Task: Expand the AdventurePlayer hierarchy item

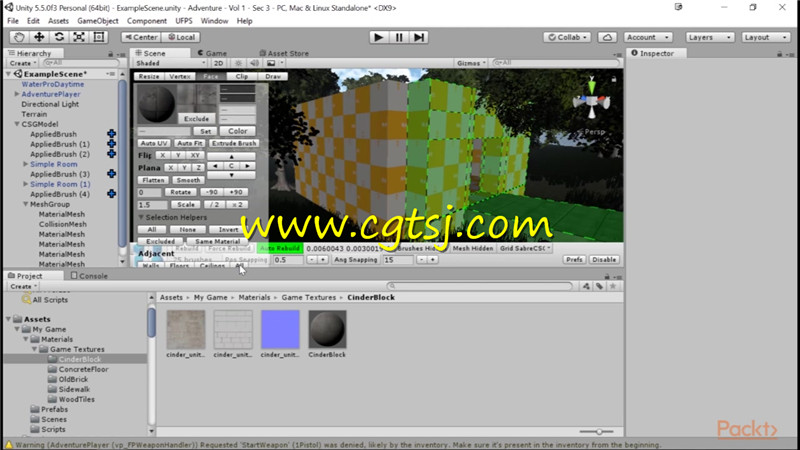Action: pos(17,94)
